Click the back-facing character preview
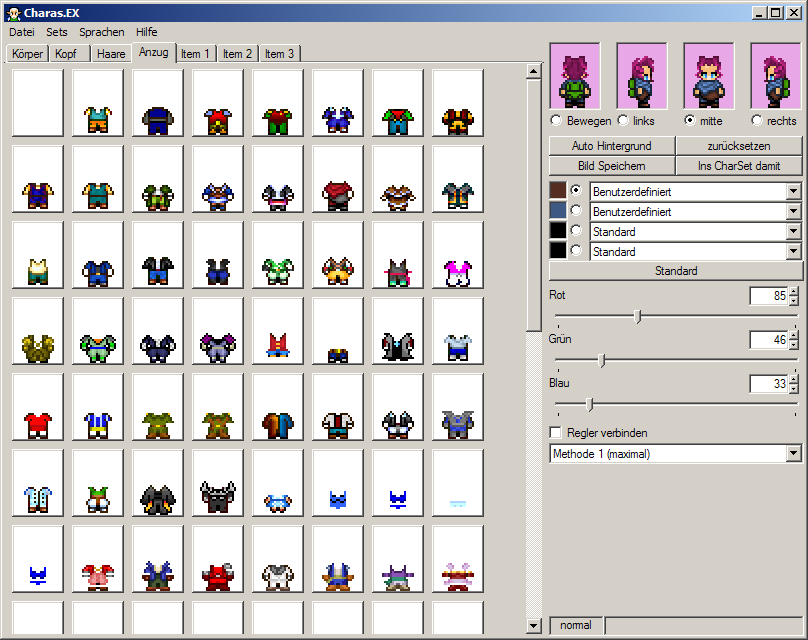 pyautogui.click(x=575, y=76)
